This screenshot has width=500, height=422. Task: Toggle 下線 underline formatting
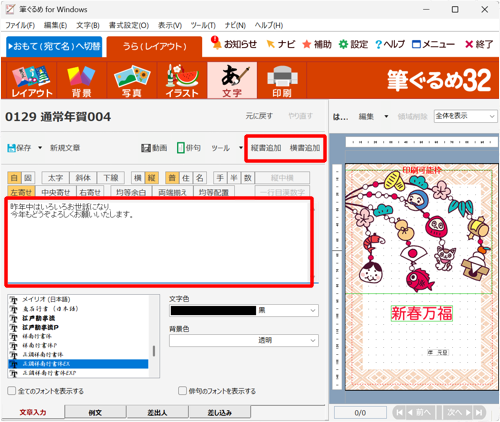pos(111,178)
